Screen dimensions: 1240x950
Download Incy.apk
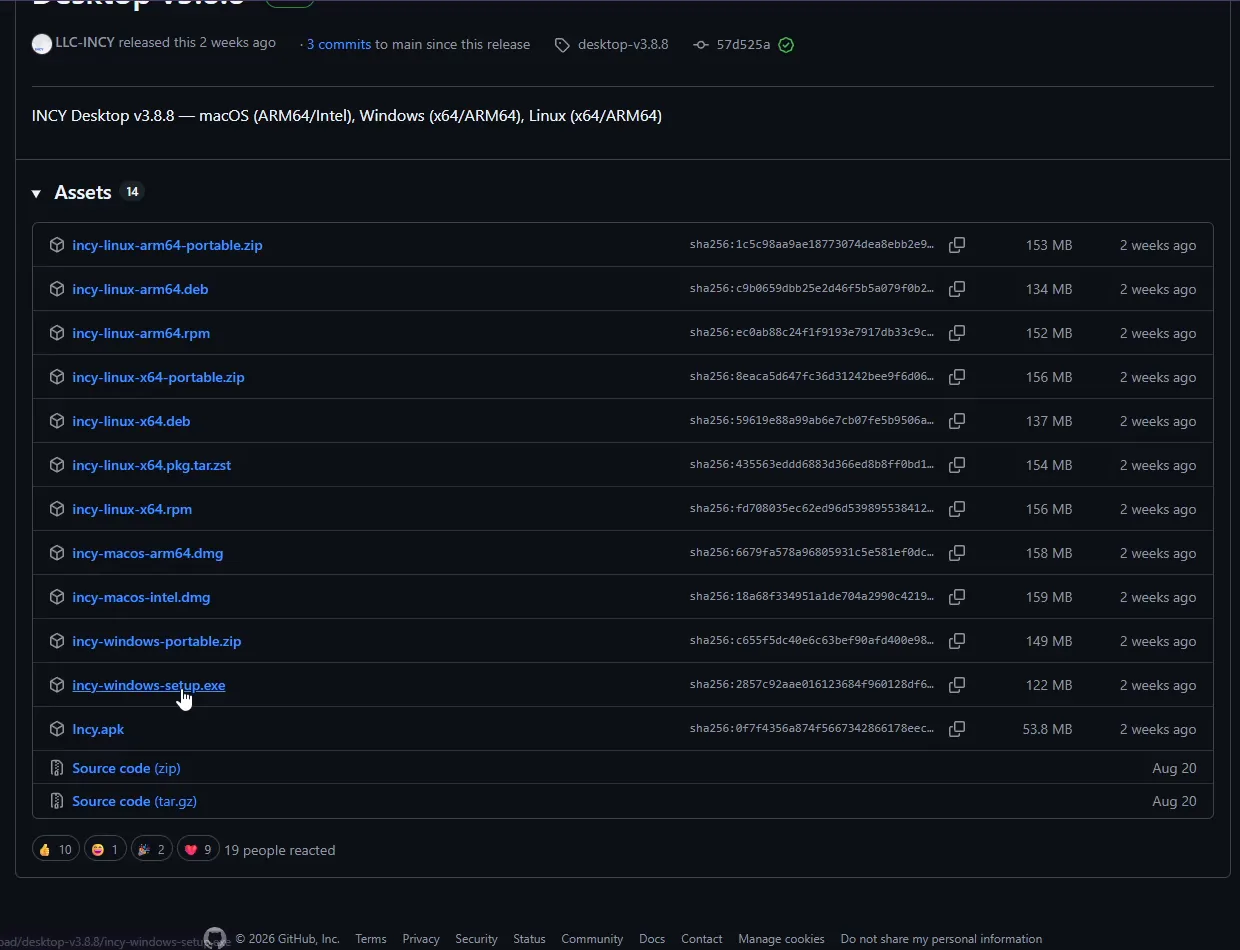[x=98, y=729]
